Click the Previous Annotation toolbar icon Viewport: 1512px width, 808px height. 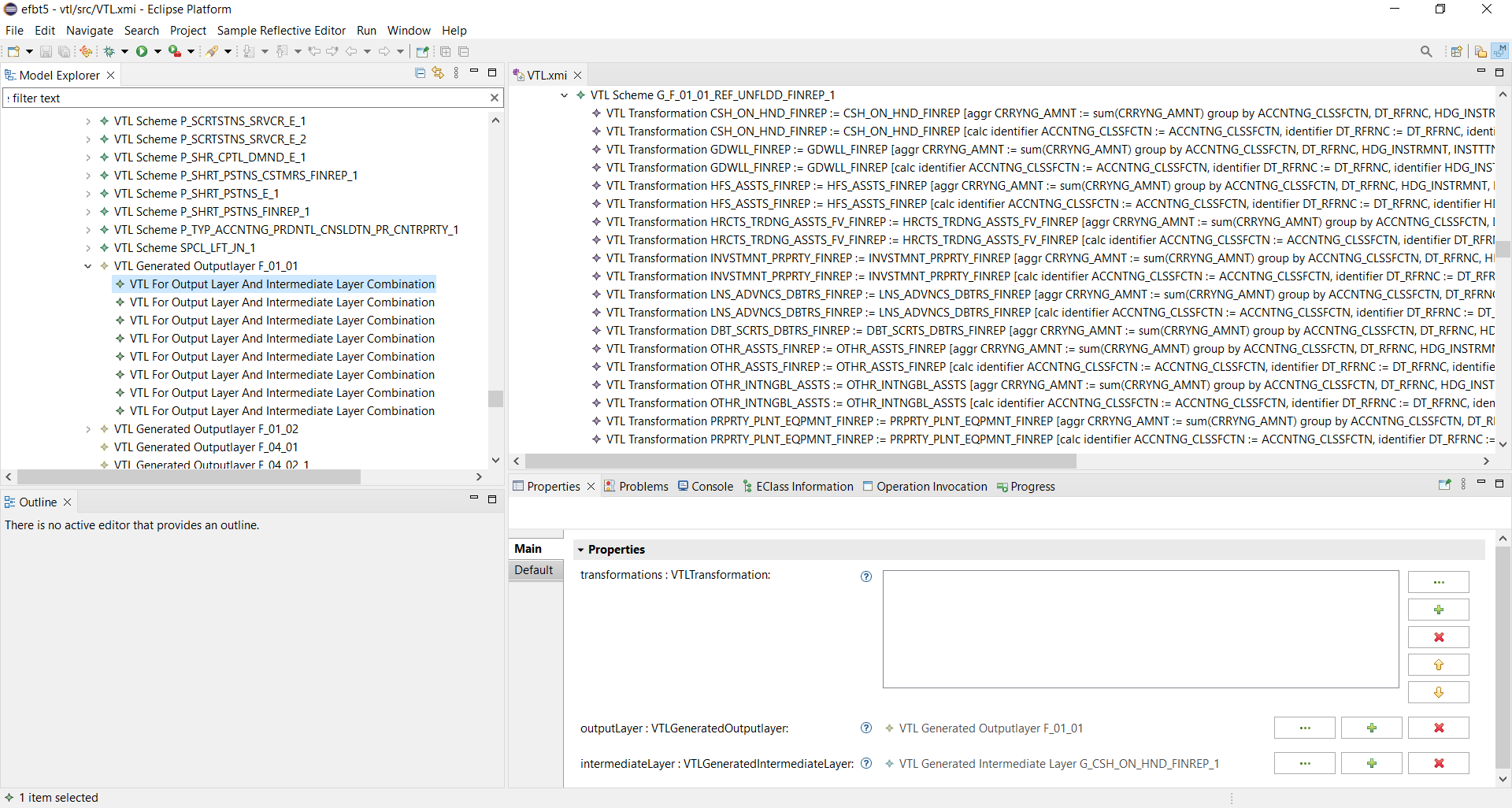click(282, 51)
